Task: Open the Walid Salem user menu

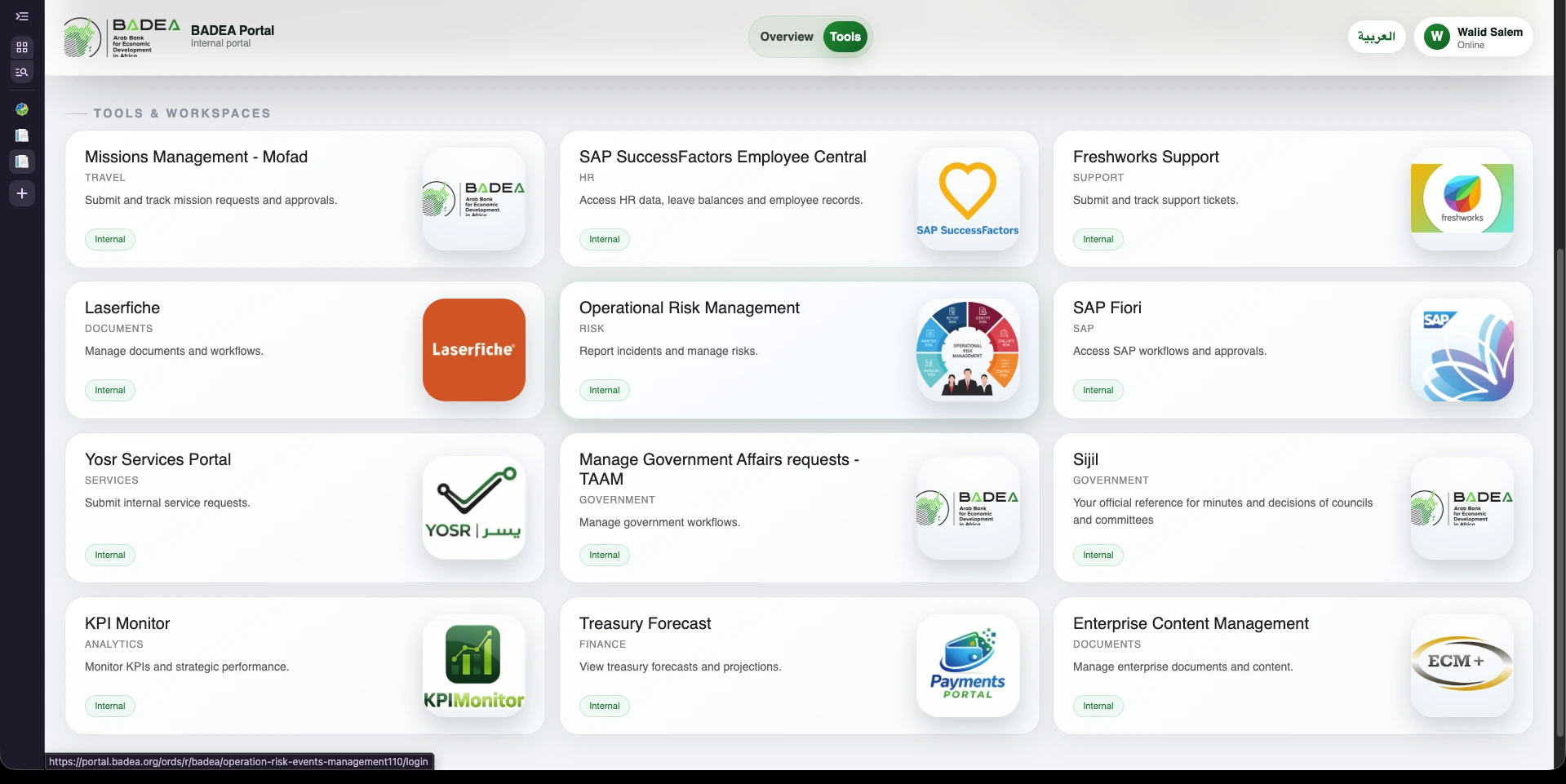Action: pyautogui.click(x=1474, y=37)
